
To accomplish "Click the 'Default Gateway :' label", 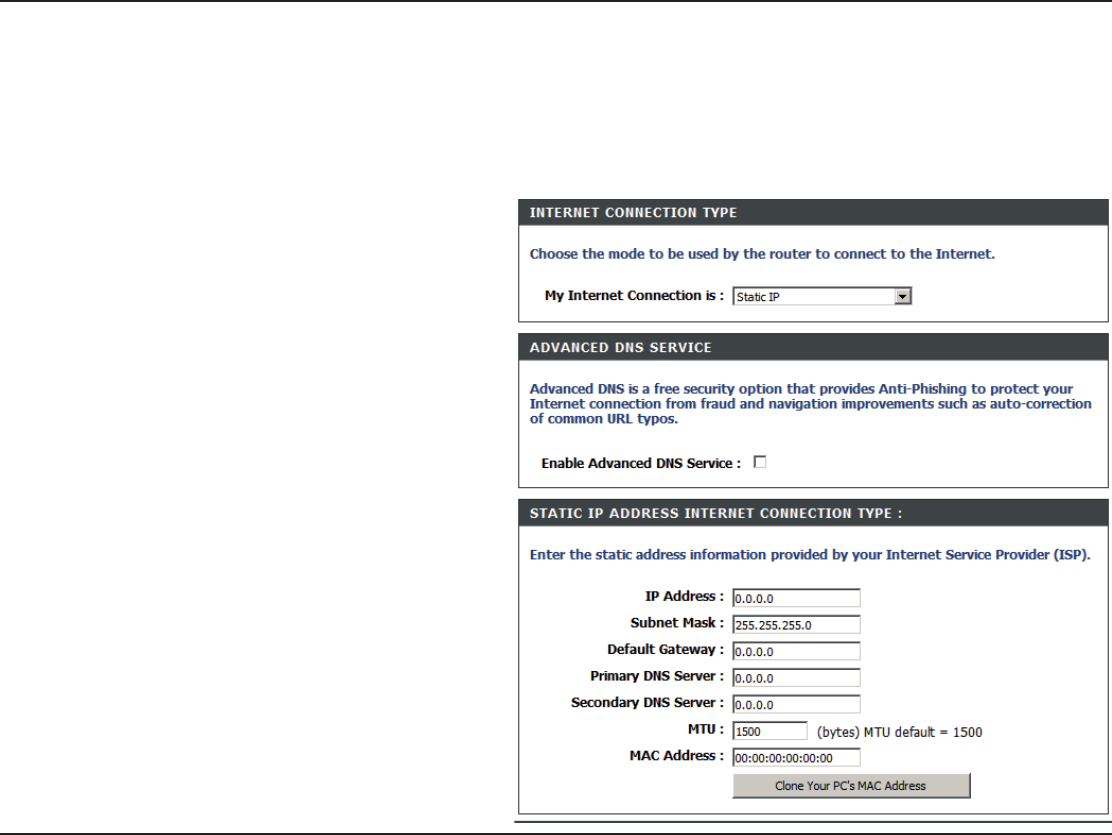I will point(665,649).
